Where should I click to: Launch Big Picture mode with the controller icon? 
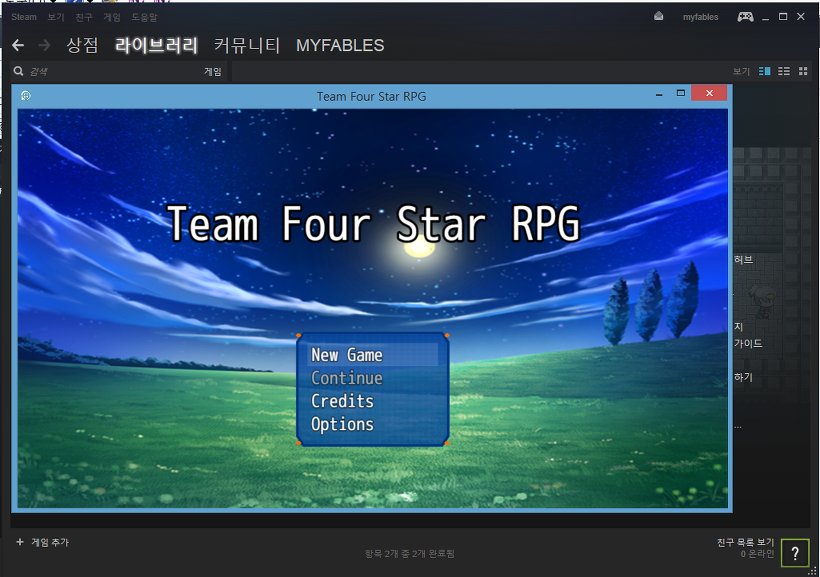[x=745, y=17]
